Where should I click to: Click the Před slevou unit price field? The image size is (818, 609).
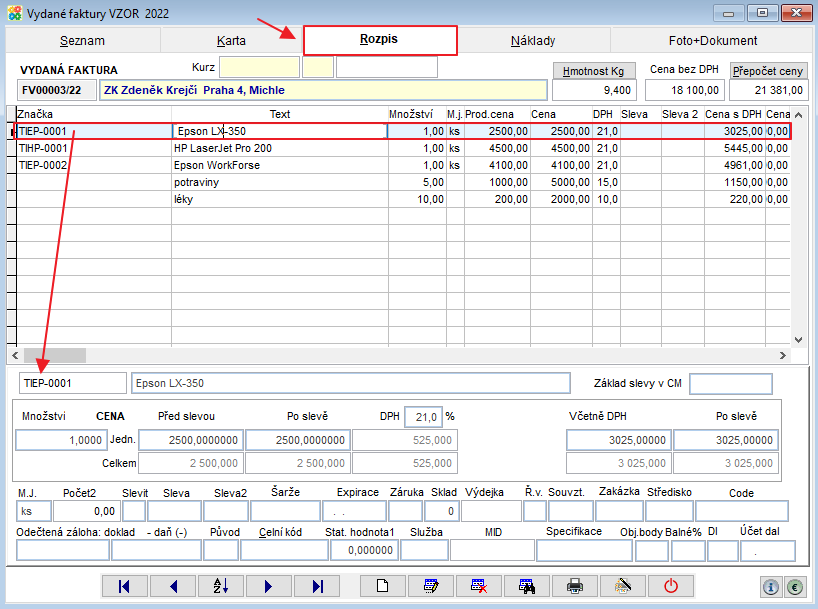[190, 440]
